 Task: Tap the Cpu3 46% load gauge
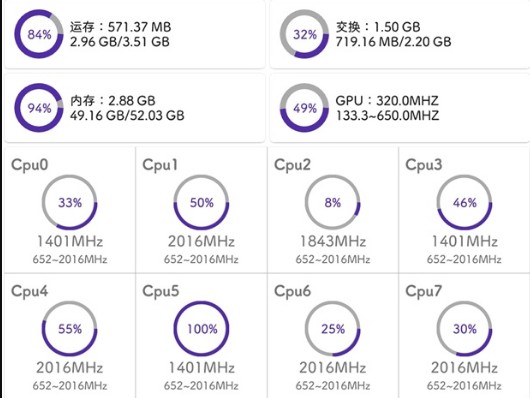[x=464, y=202]
